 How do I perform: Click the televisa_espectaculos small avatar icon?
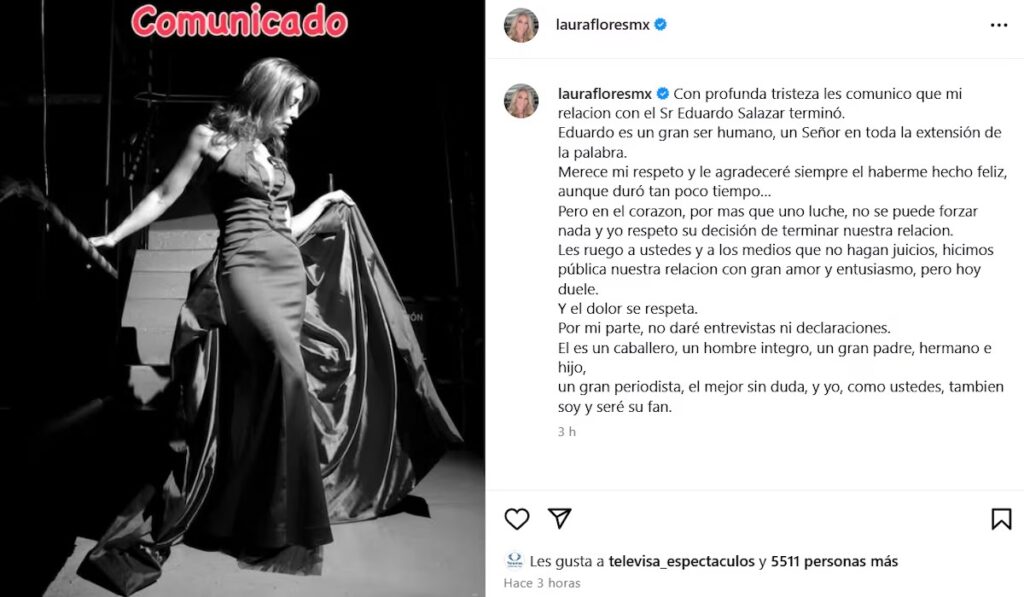(x=515, y=560)
